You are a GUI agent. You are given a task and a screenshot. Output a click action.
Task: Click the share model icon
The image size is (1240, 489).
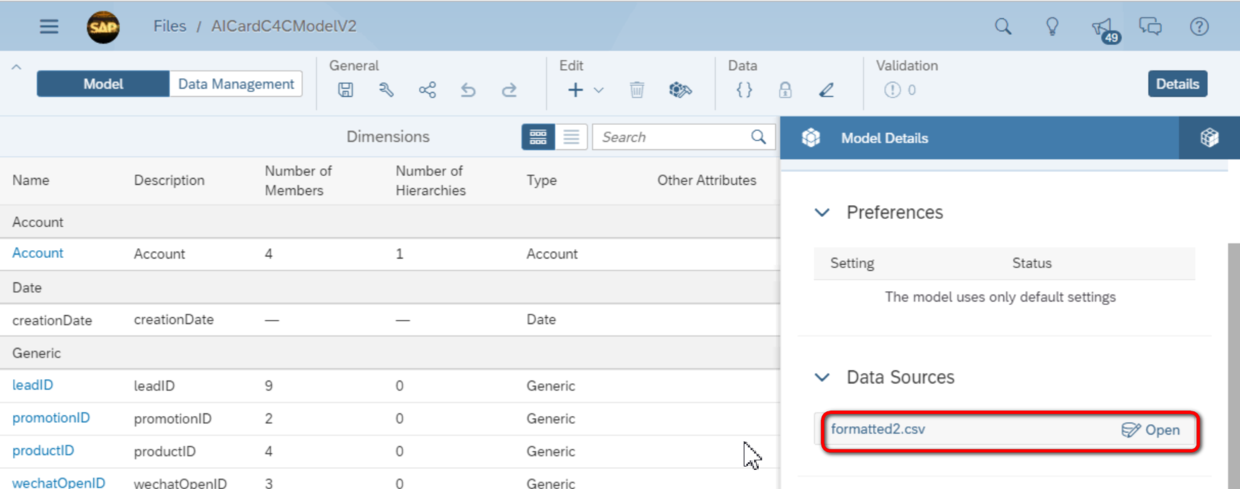(427, 90)
